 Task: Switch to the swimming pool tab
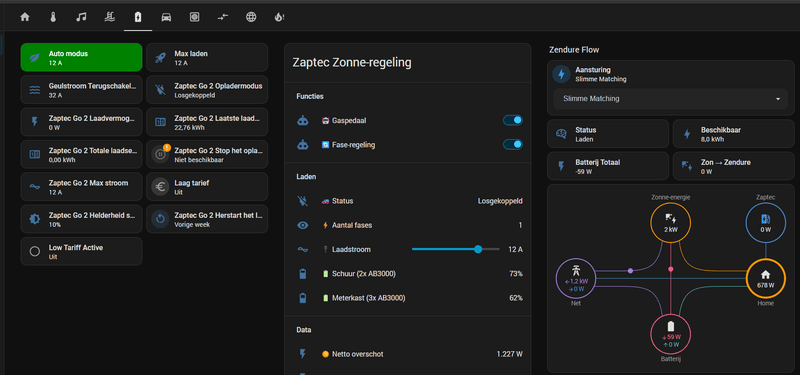(x=109, y=17)
